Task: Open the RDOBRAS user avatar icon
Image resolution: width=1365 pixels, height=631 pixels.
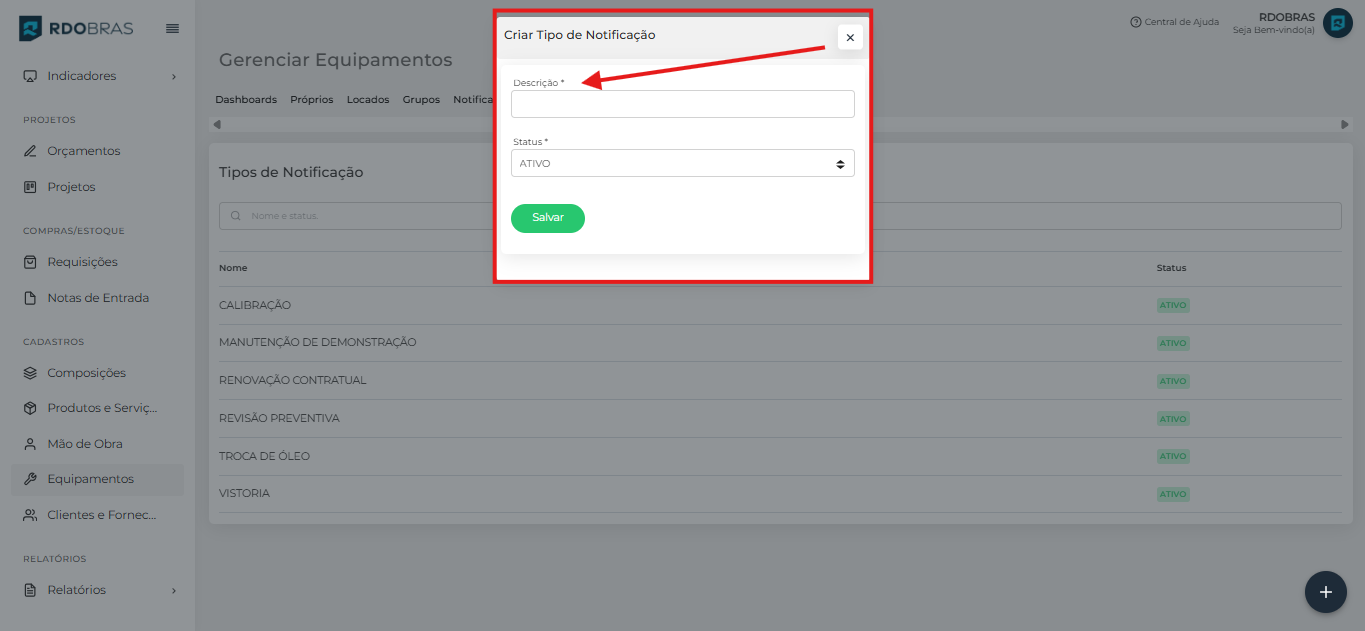Action: coord(1337,23)
